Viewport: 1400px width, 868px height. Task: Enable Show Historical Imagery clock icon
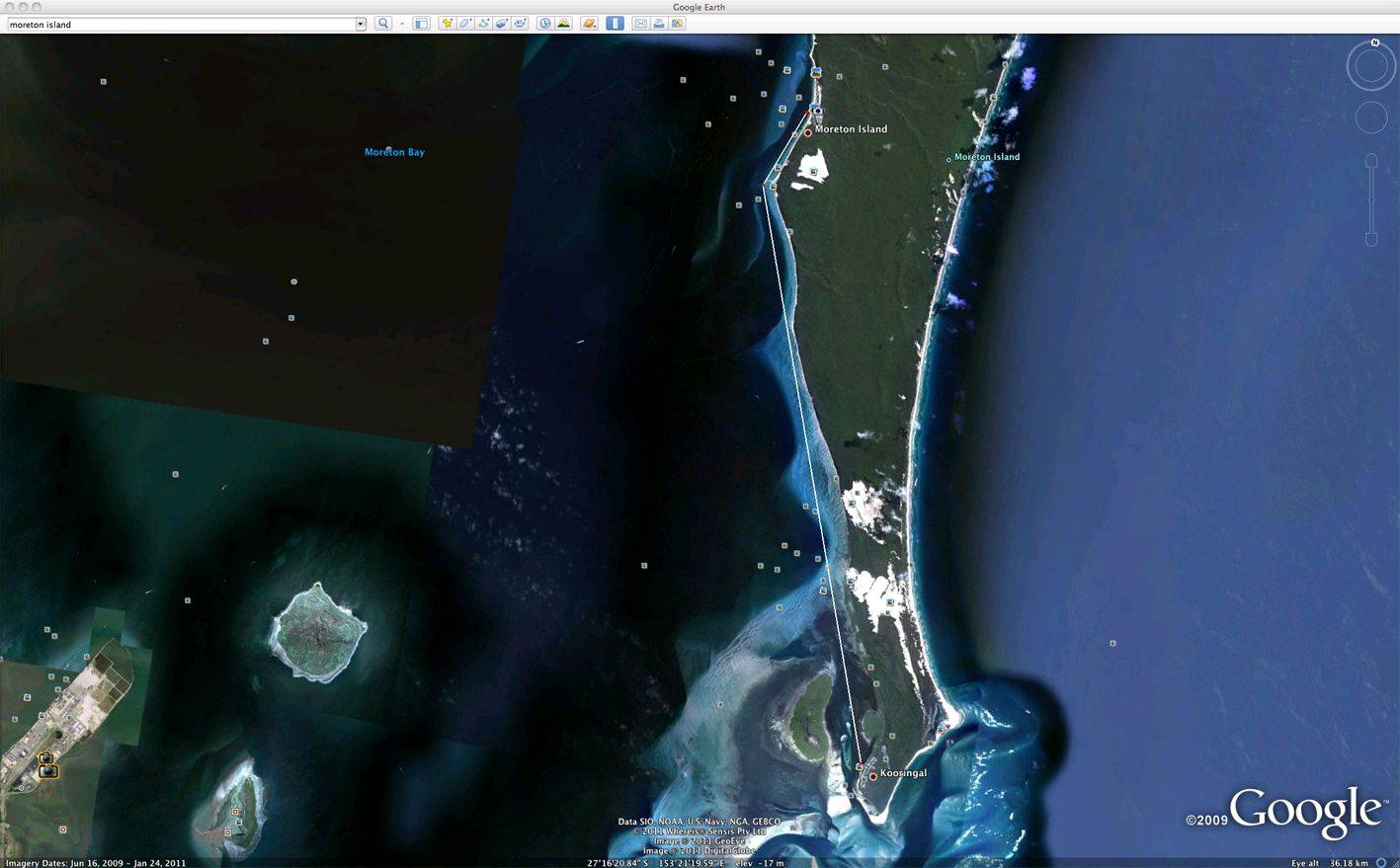point(544,23)
